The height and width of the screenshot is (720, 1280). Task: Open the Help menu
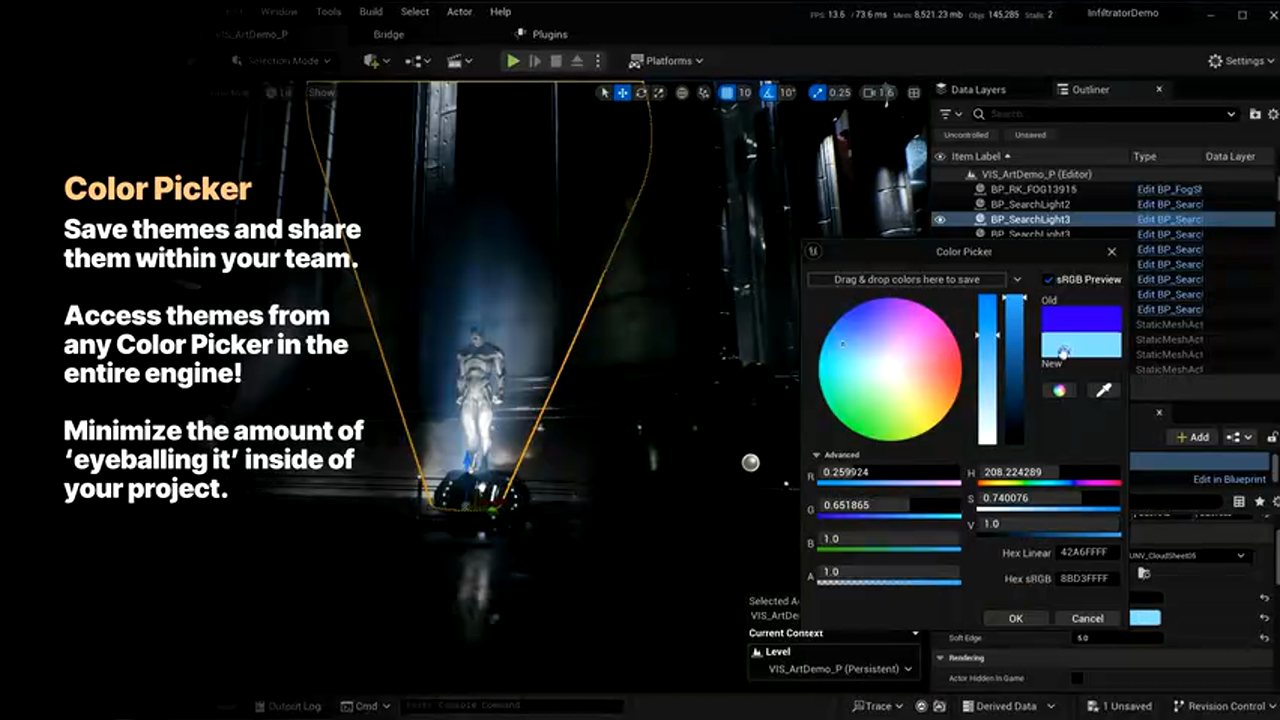pyautogui.click(x=500, y=12)
